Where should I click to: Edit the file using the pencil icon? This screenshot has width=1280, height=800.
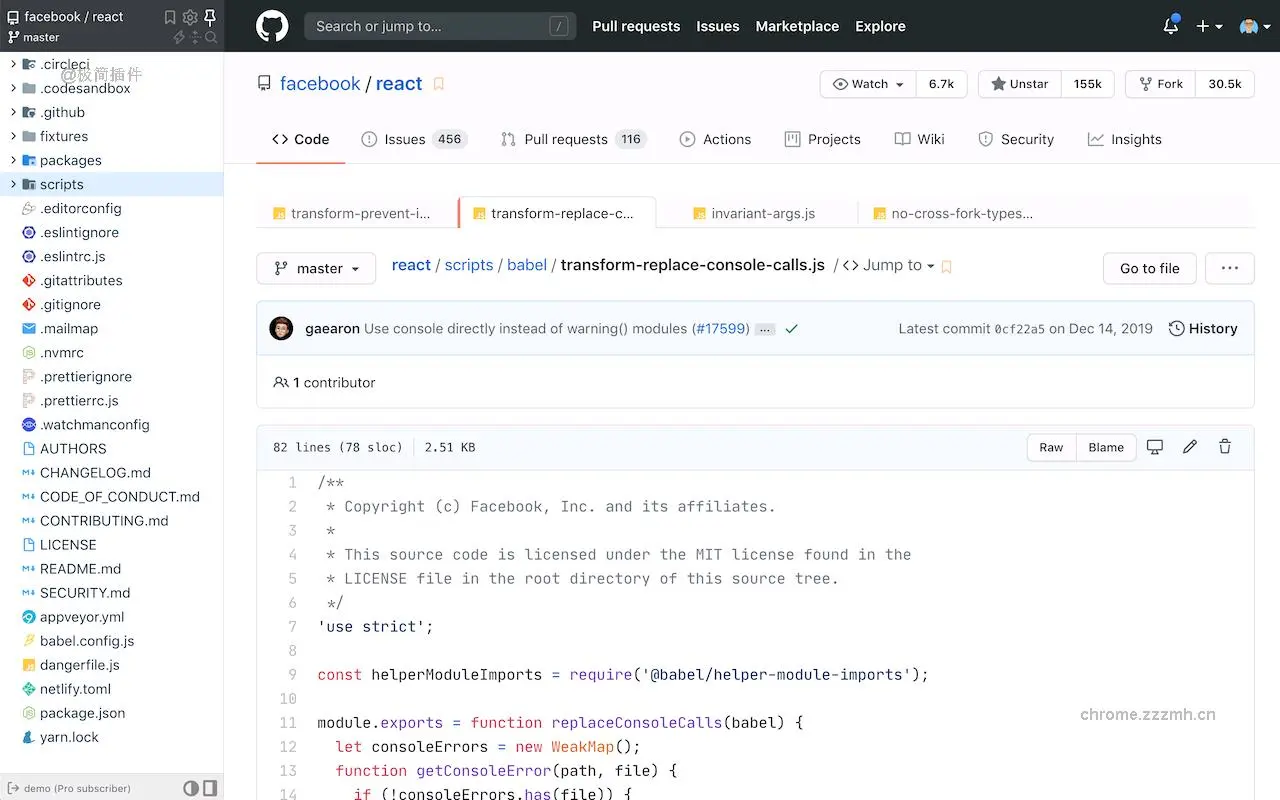click(1190, 447)
